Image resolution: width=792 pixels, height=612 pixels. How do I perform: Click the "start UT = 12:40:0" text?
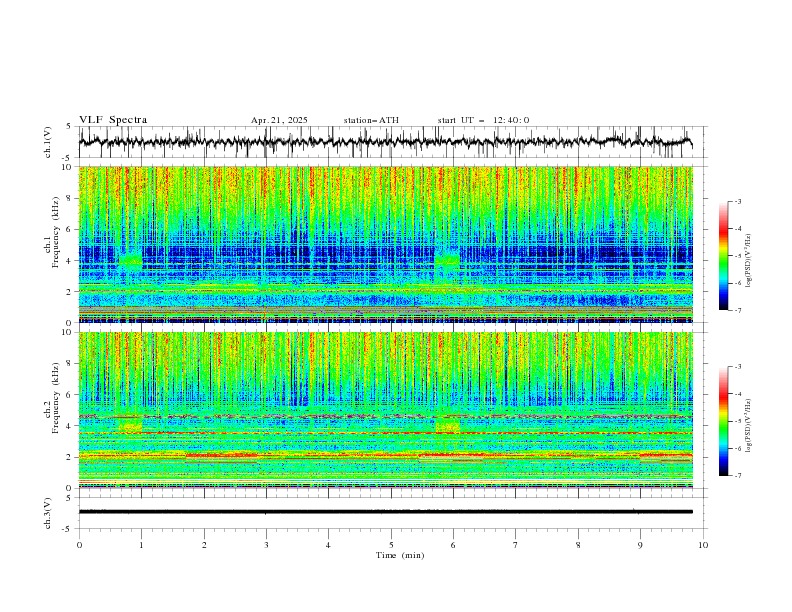click(483, 120)
